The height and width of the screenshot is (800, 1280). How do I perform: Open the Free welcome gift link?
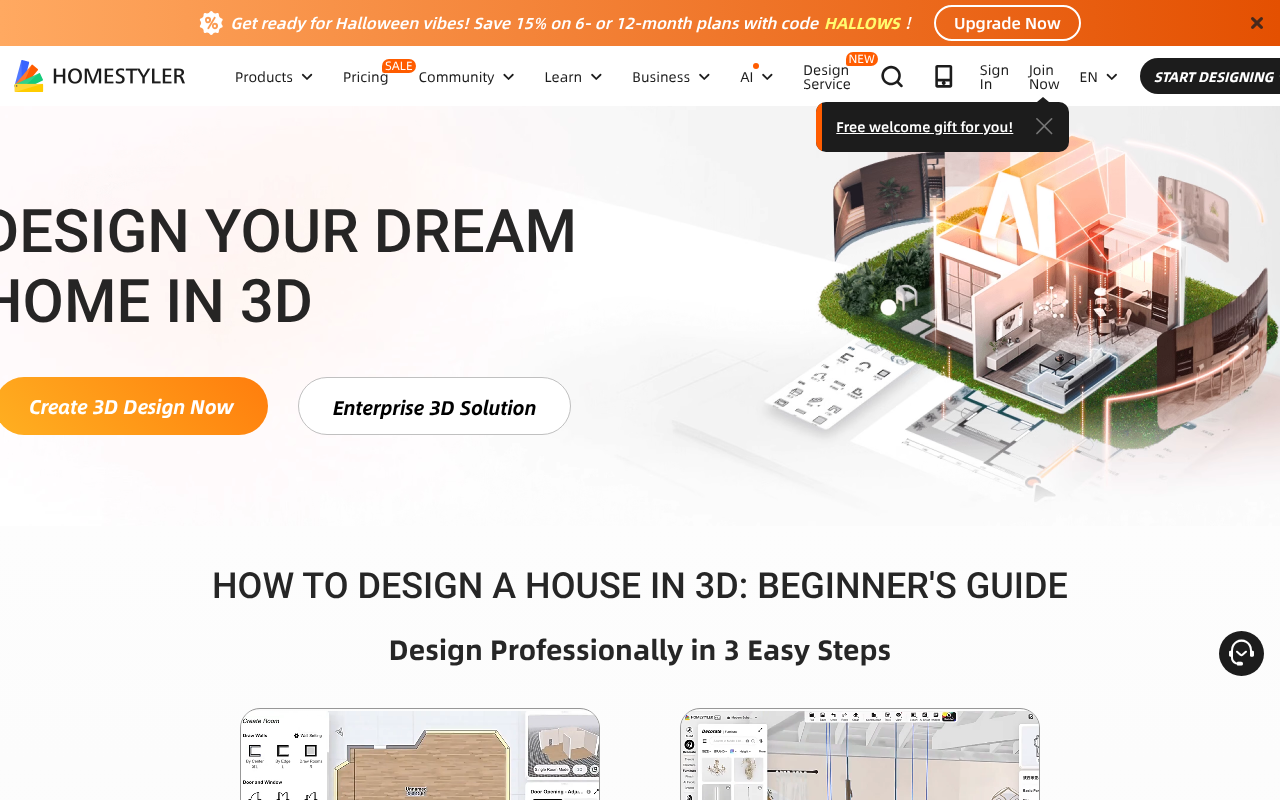[924, 127]
